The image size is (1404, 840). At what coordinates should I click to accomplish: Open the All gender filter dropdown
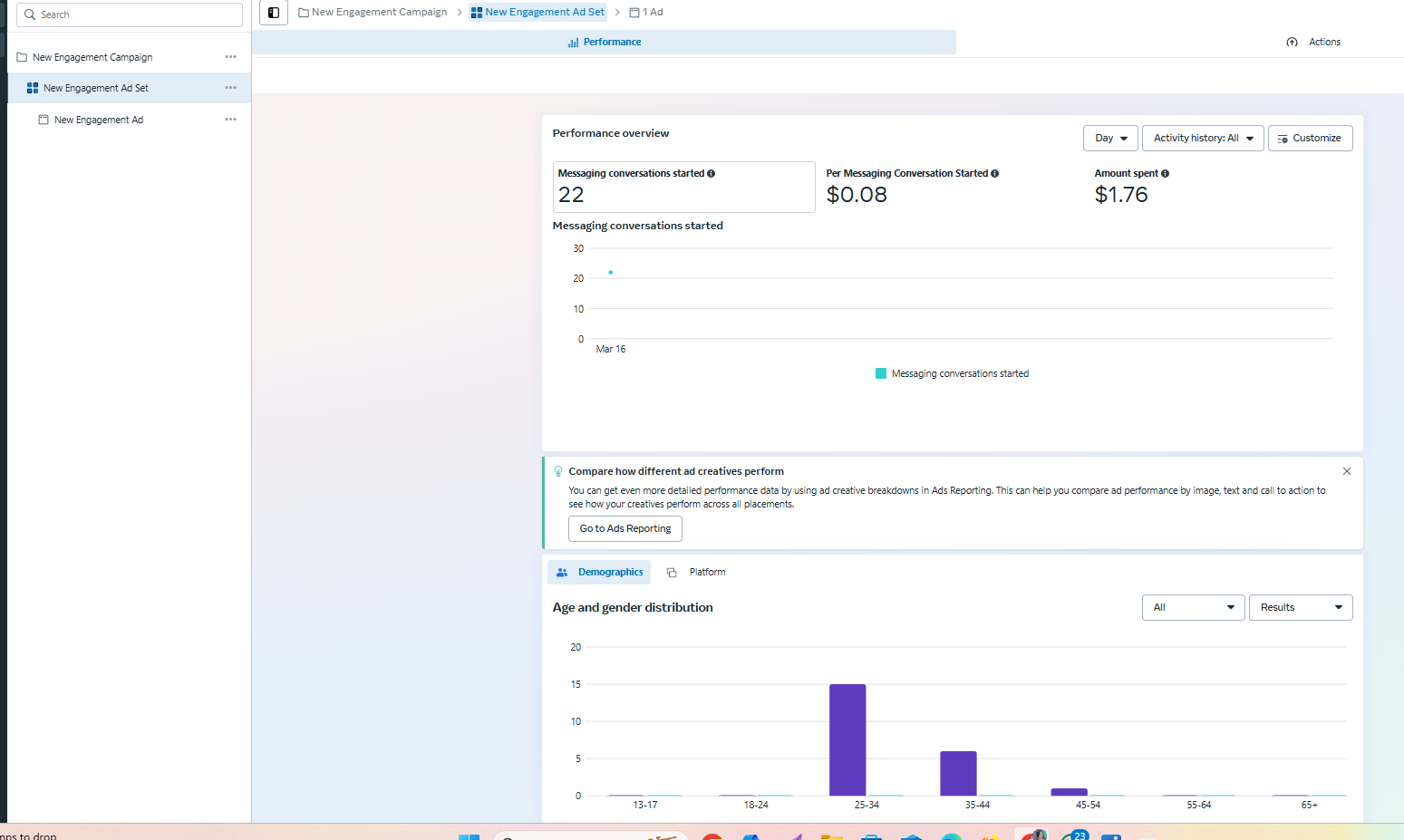(1193, 608)
